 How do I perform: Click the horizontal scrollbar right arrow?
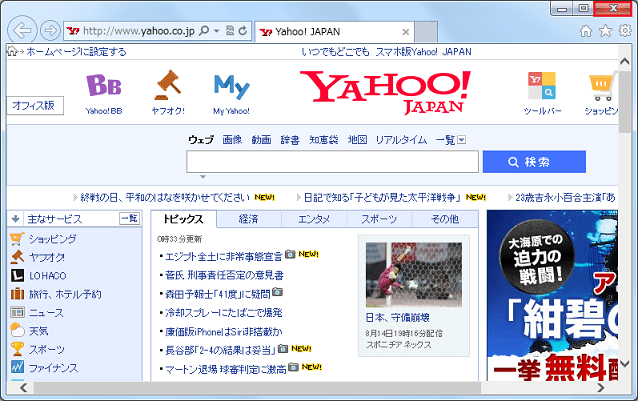[x=601, y=388]
